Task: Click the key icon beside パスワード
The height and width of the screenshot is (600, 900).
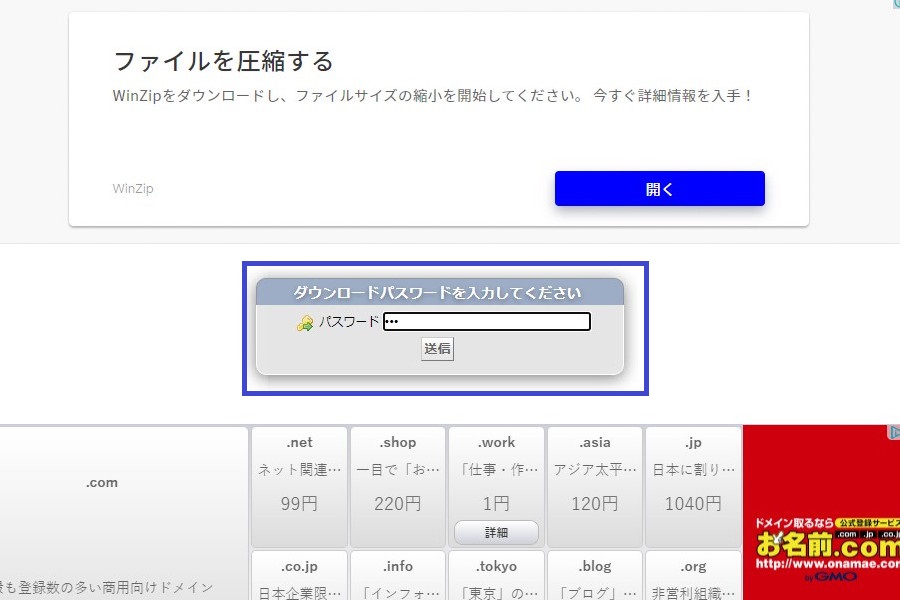Action: (x=305, y=323)
